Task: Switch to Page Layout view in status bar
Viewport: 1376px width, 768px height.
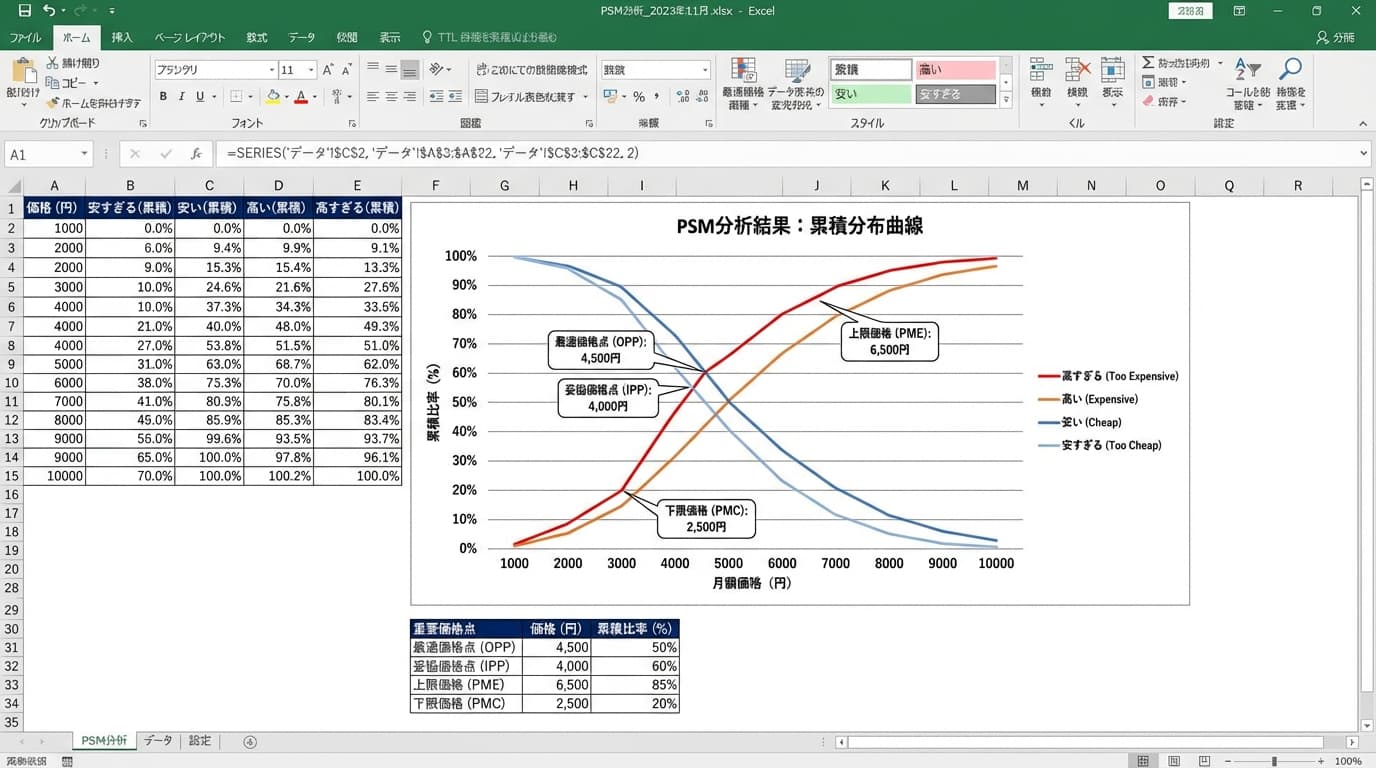Action: [1174, 761]
